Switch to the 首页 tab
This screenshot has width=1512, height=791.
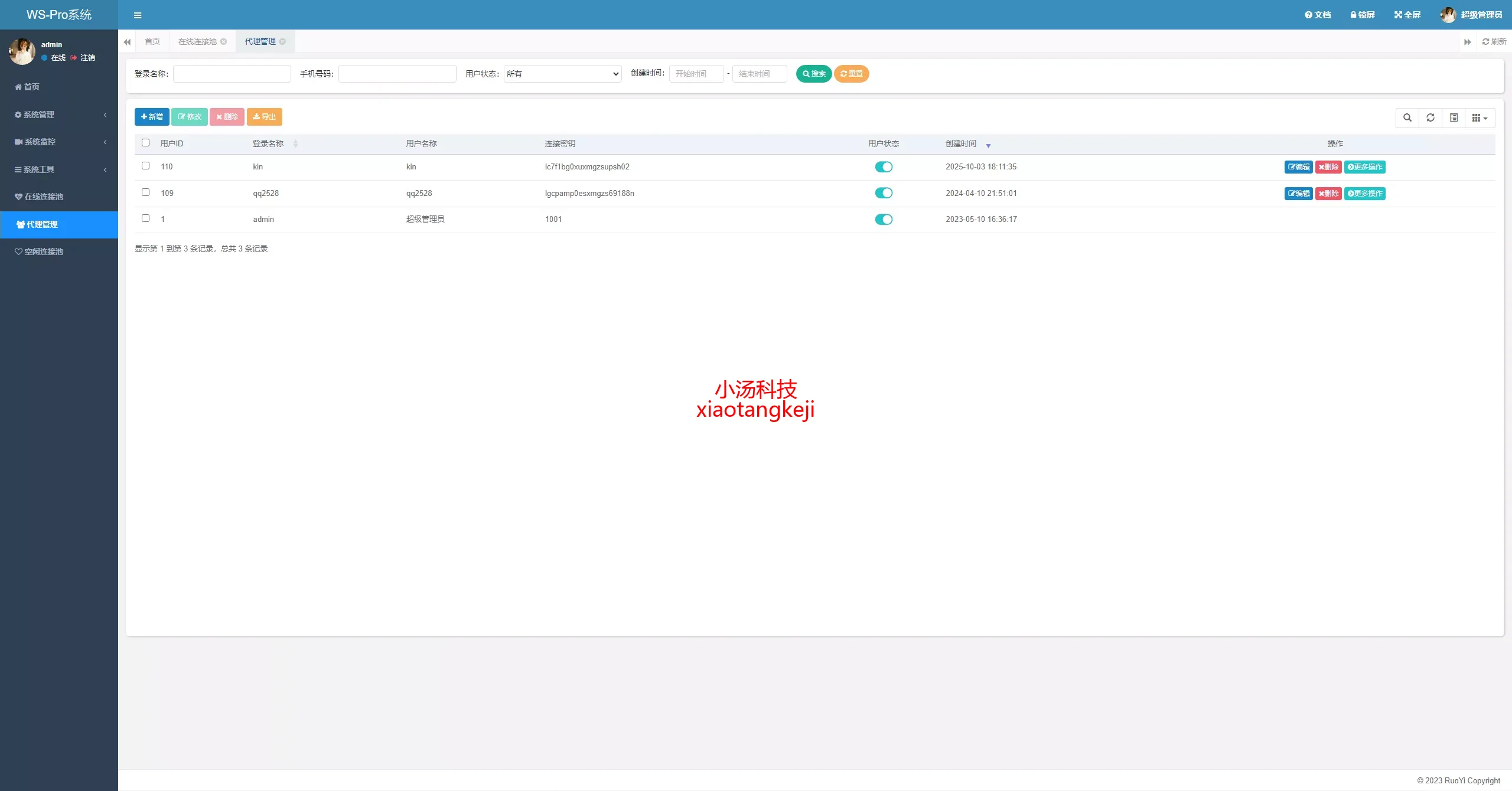tap(152, 42)
